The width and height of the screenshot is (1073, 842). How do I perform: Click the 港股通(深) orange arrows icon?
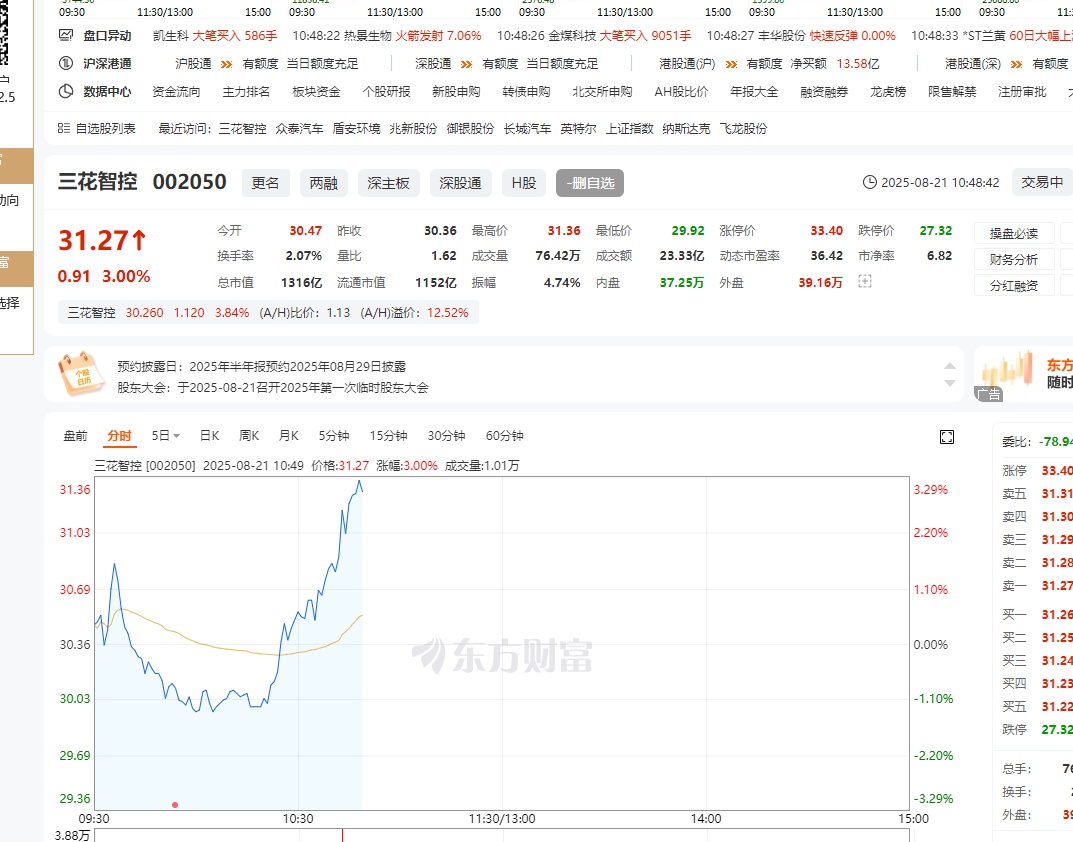click(x=1017, y=64)
